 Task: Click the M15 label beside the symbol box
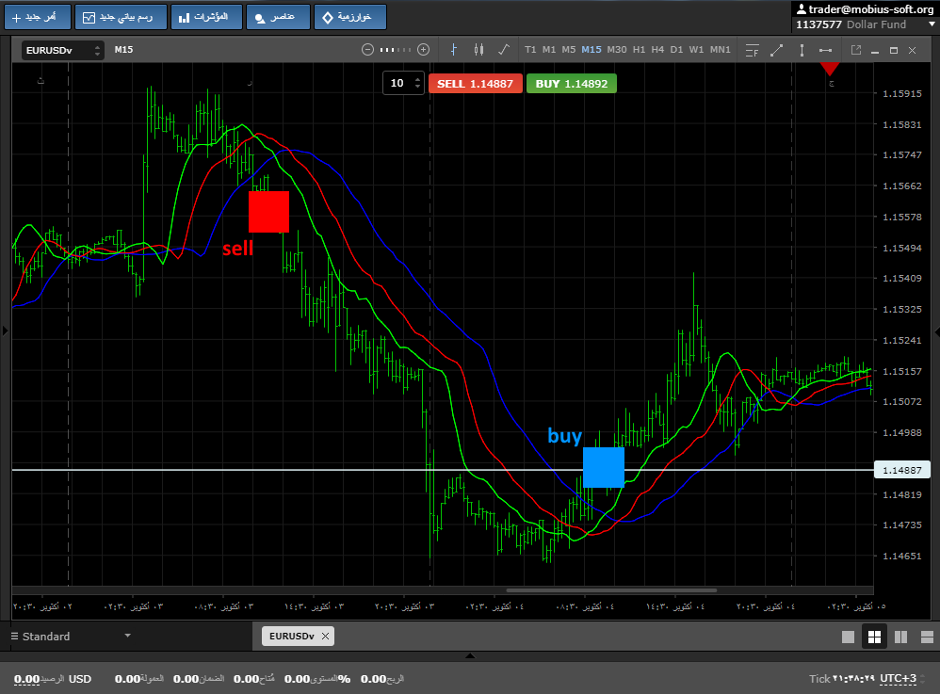pyautogui.click(x=123, y=50)
